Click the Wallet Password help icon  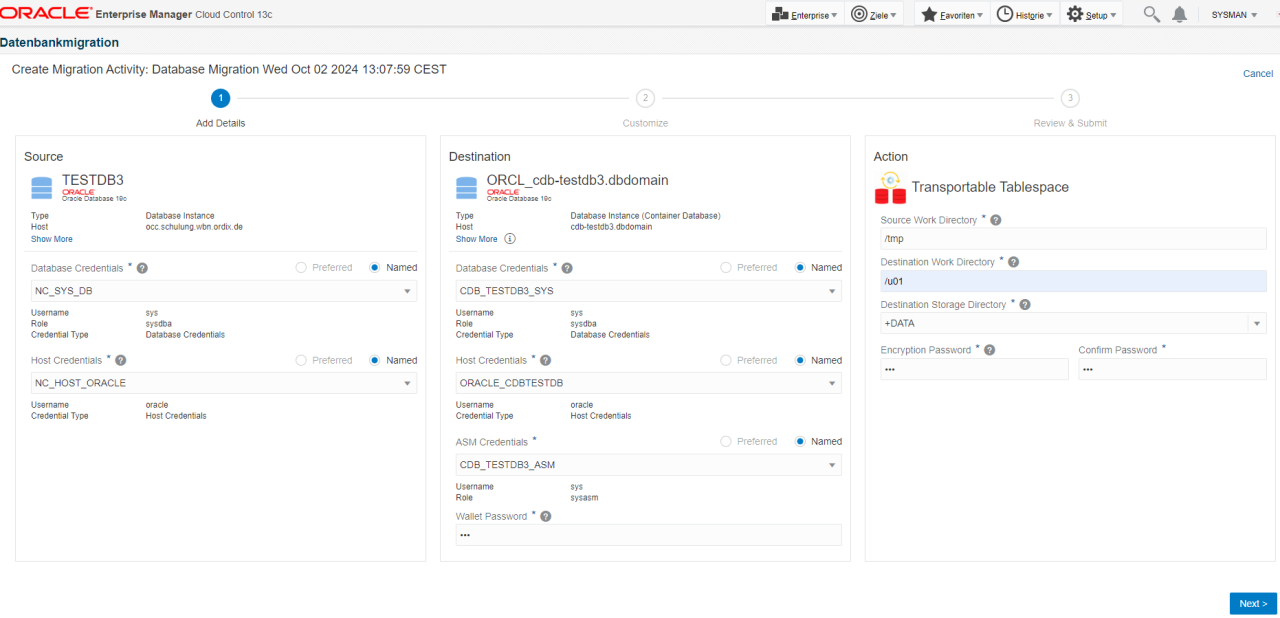point(546,516)
